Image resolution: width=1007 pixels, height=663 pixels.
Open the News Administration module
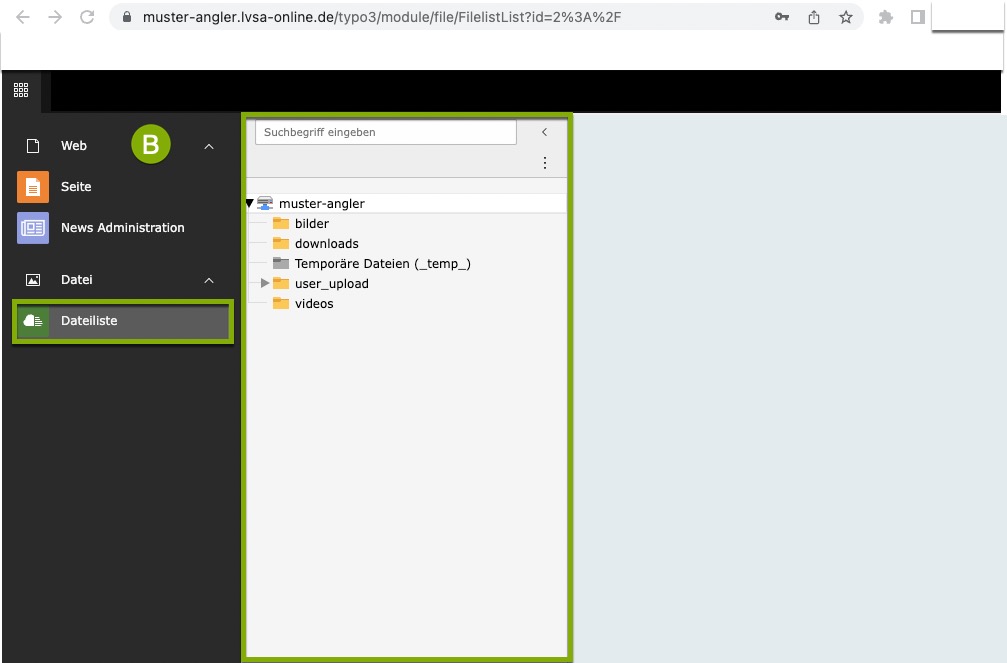122,228
